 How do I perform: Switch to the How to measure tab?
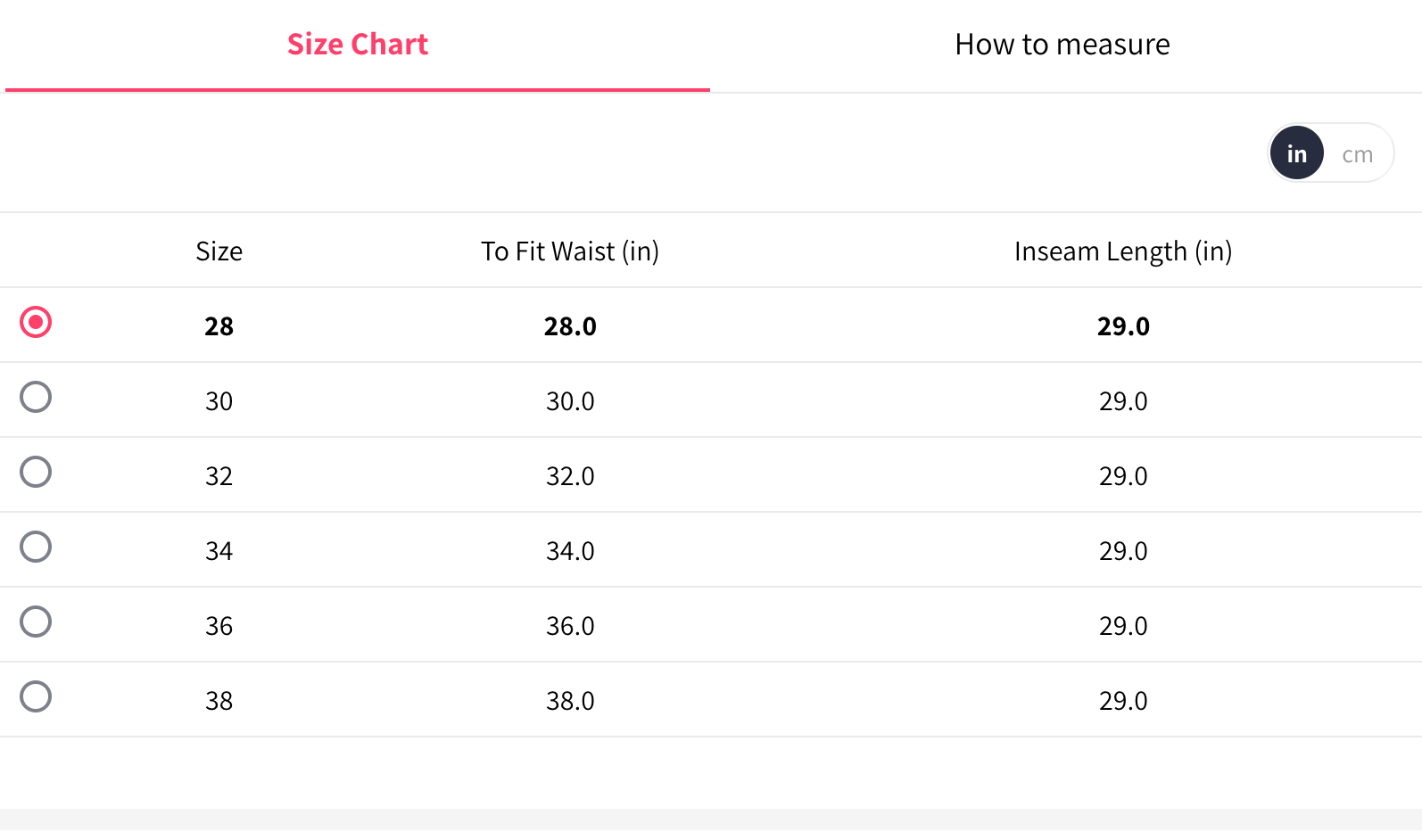click(1062, 45)
